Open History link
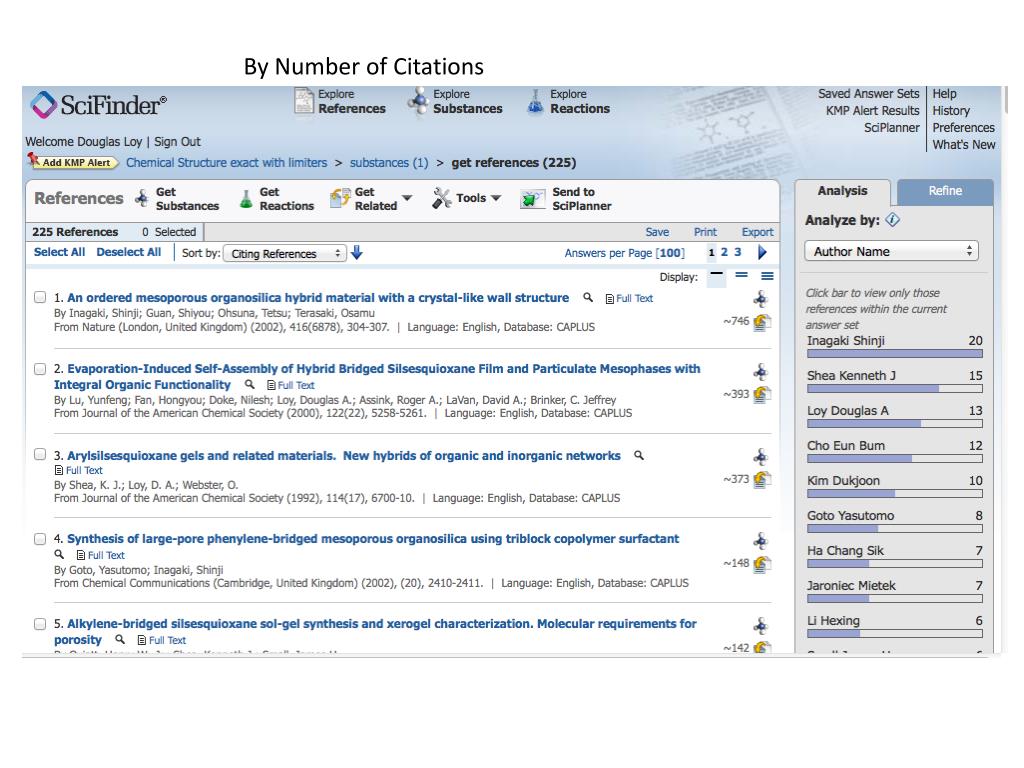 coord(951,110)
